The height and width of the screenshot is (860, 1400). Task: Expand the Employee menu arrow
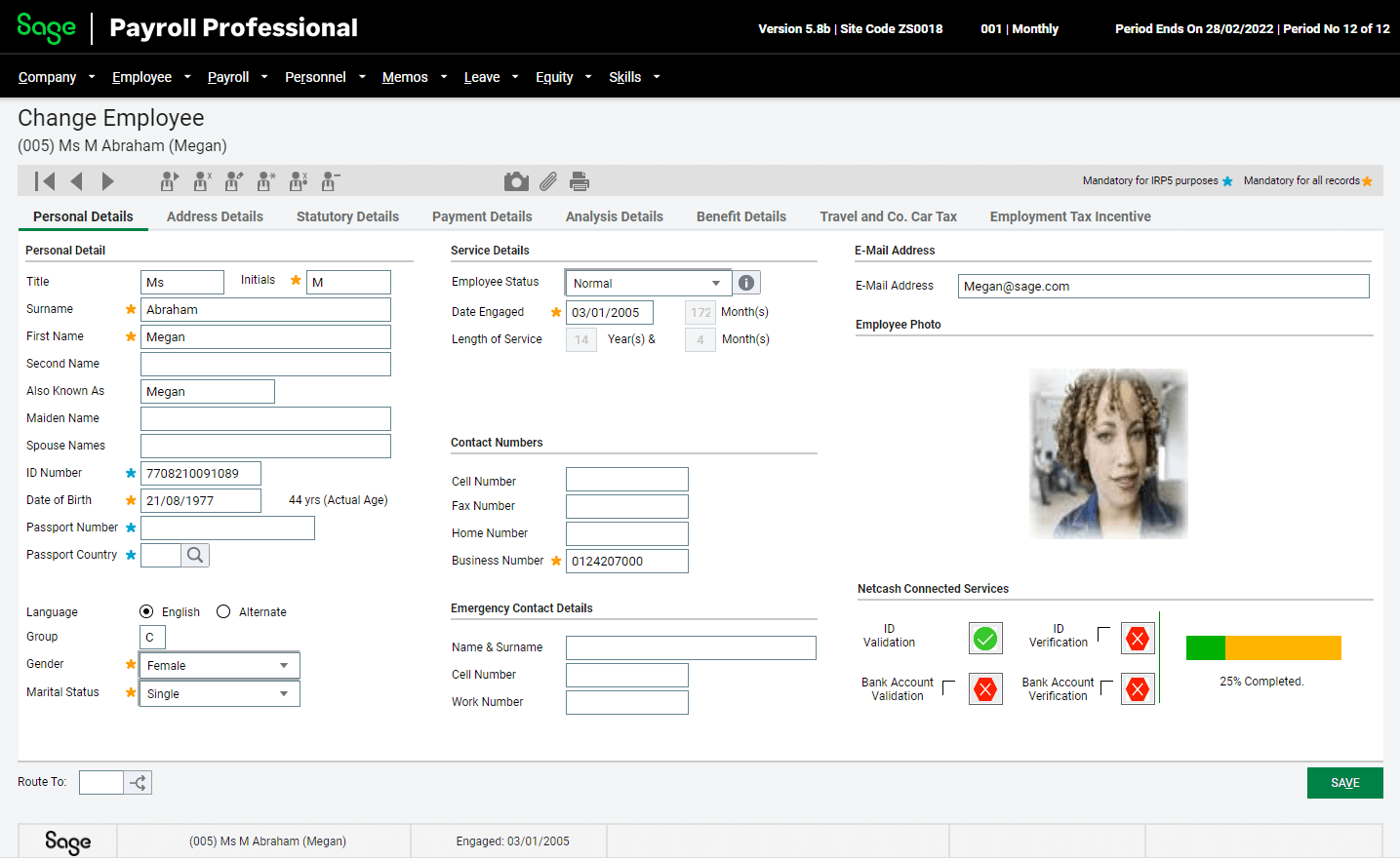tap(187, 77)
